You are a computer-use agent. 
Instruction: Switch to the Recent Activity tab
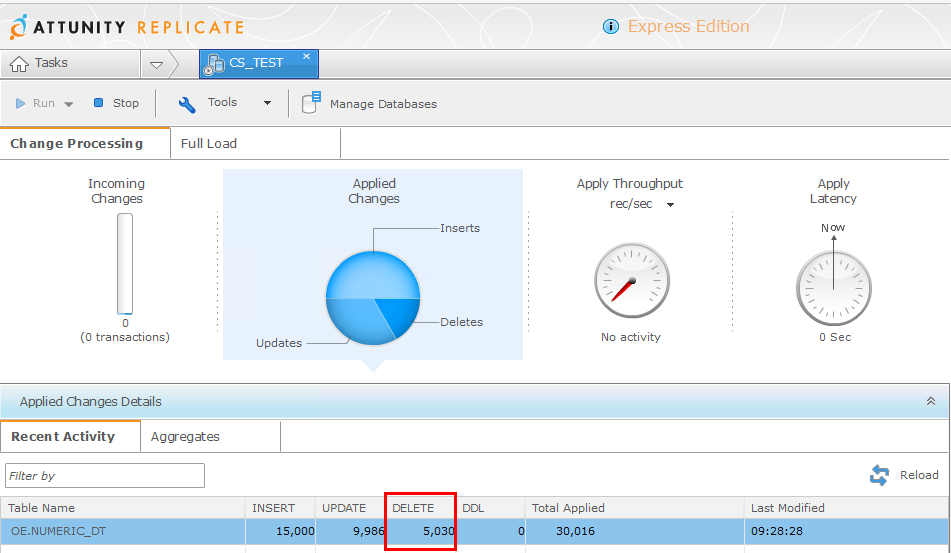[x=70, y=437]
